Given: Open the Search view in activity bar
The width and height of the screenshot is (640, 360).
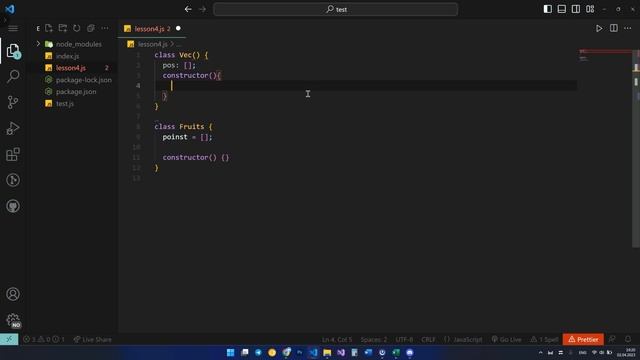Looking at the screenshot, I should (x=13, y=76).
